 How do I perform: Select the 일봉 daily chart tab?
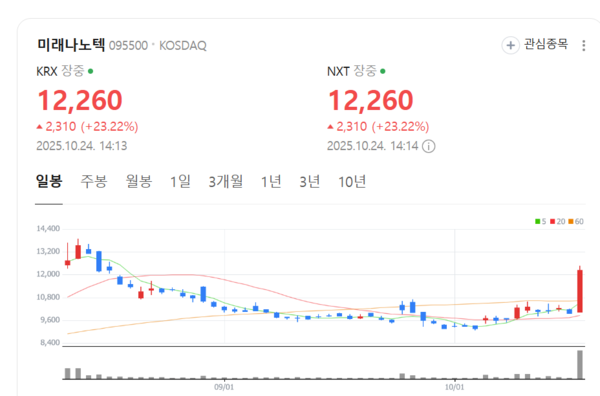[49, 181]
